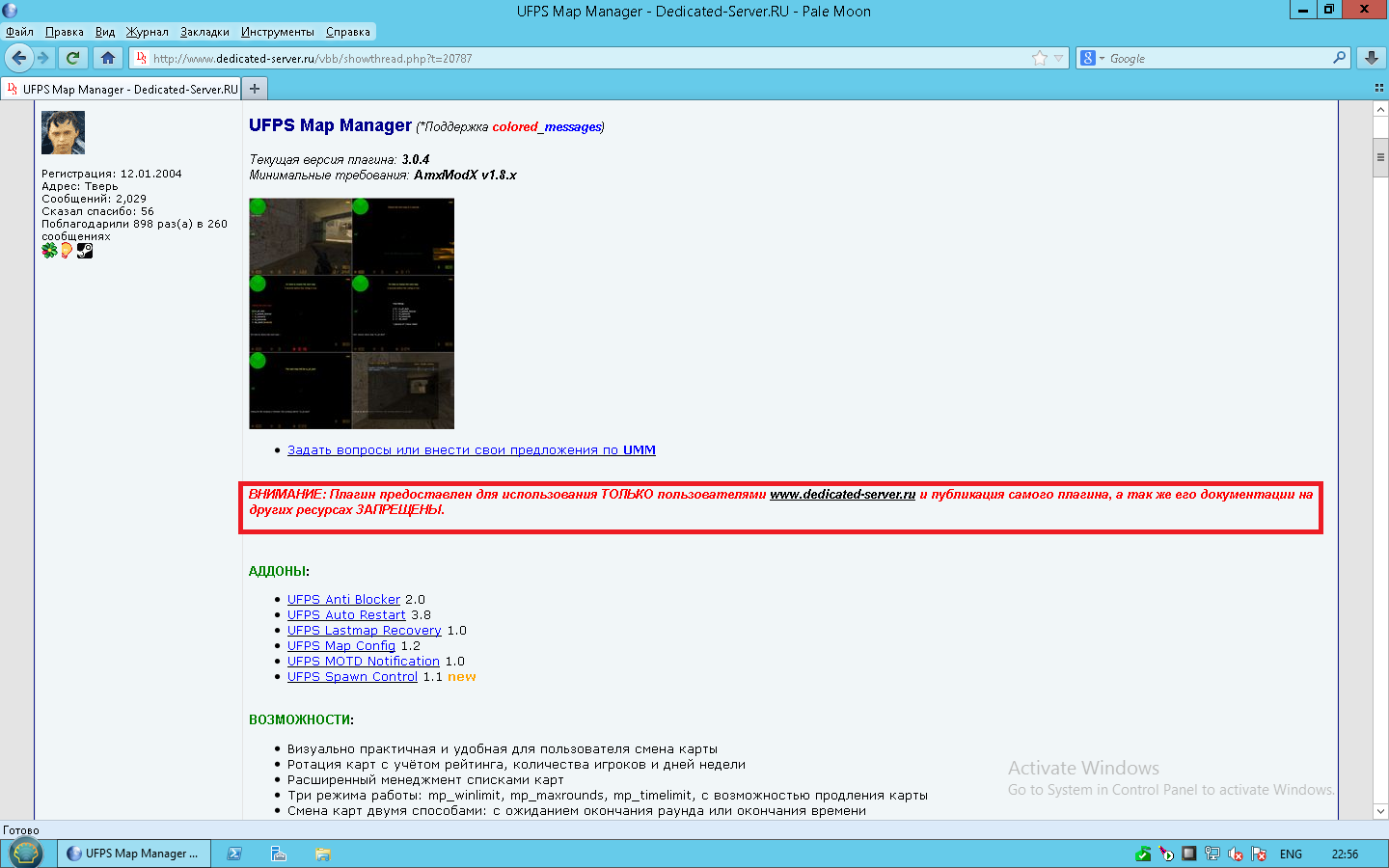Open a new browser tab
1389x868 pixels.
coord(255,89)
